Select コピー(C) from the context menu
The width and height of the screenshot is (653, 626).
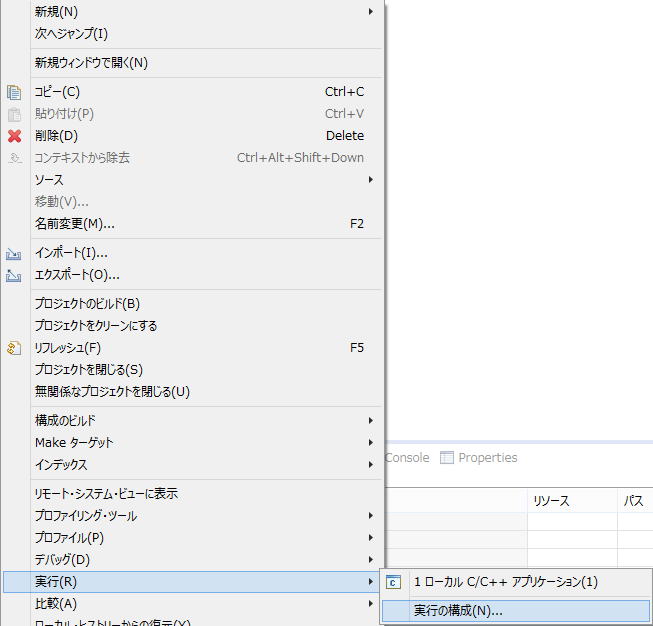point(207,92)
